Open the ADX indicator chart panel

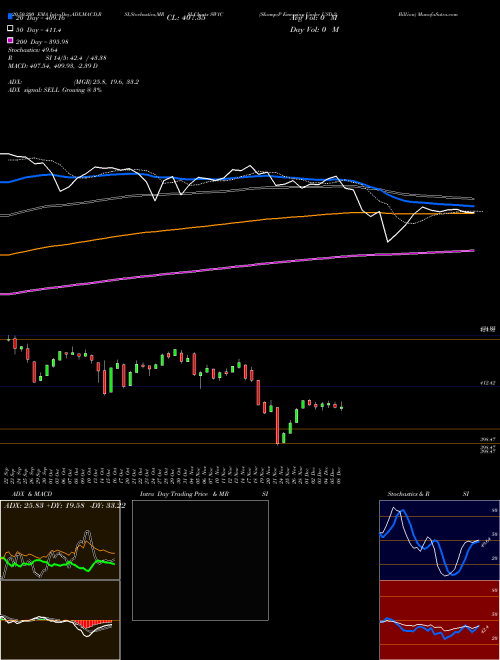pyautogui.click(x=60, y=540)
